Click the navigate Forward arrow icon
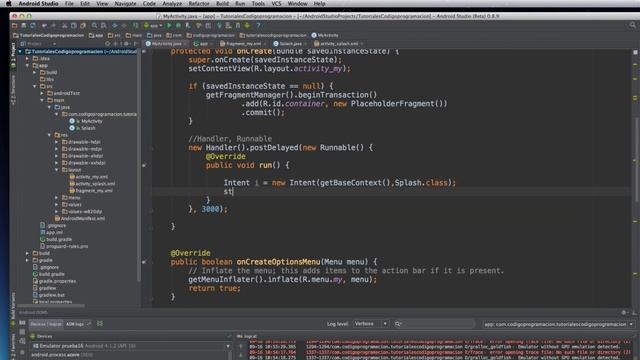This screenshot has height=360, width=640. [x=124, y=25]
